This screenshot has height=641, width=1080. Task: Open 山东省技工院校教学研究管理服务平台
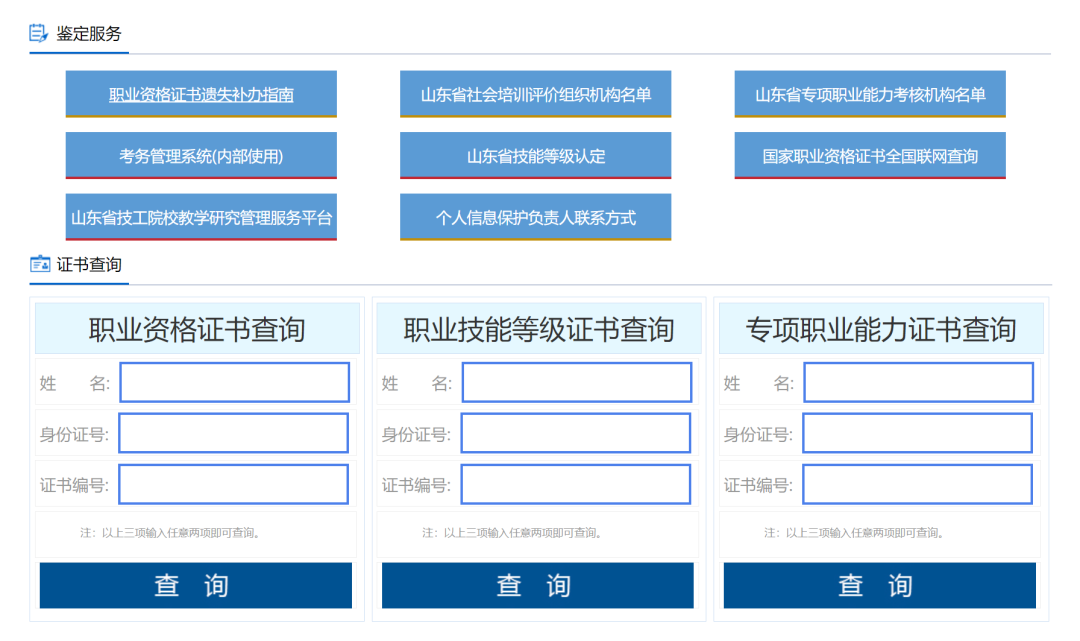[201, 218]
